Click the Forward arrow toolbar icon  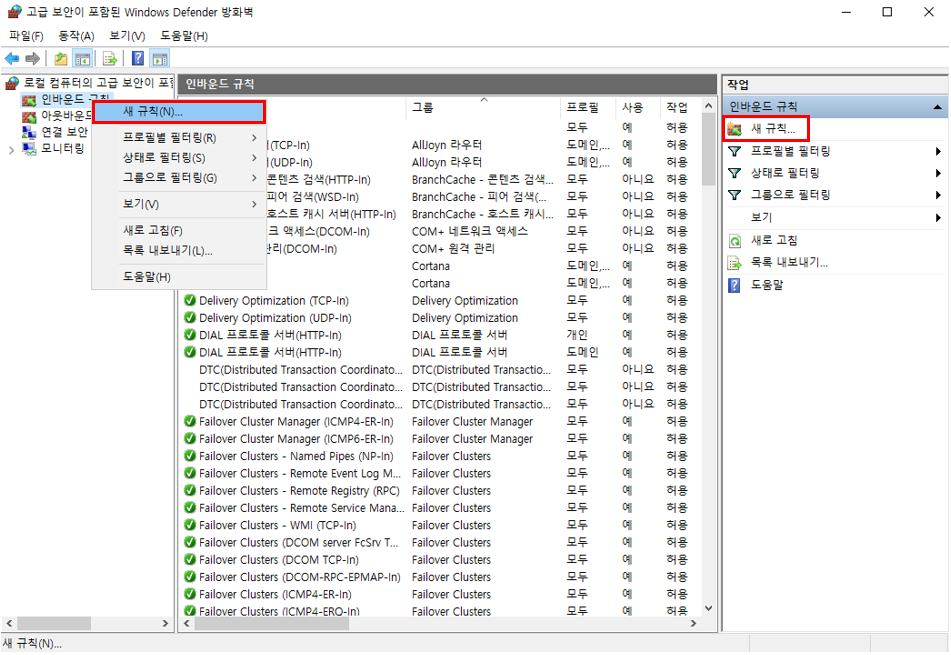click(x=32, y=59)
